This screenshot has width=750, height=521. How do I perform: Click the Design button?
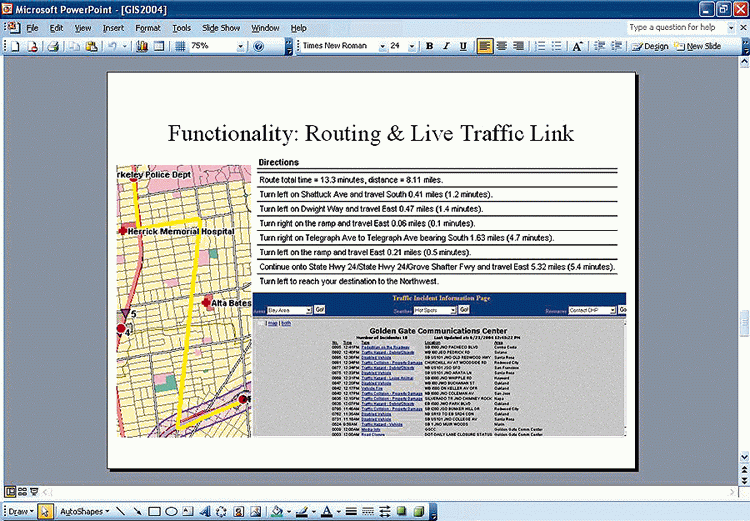pyautogui.click(x=650, y=46)
